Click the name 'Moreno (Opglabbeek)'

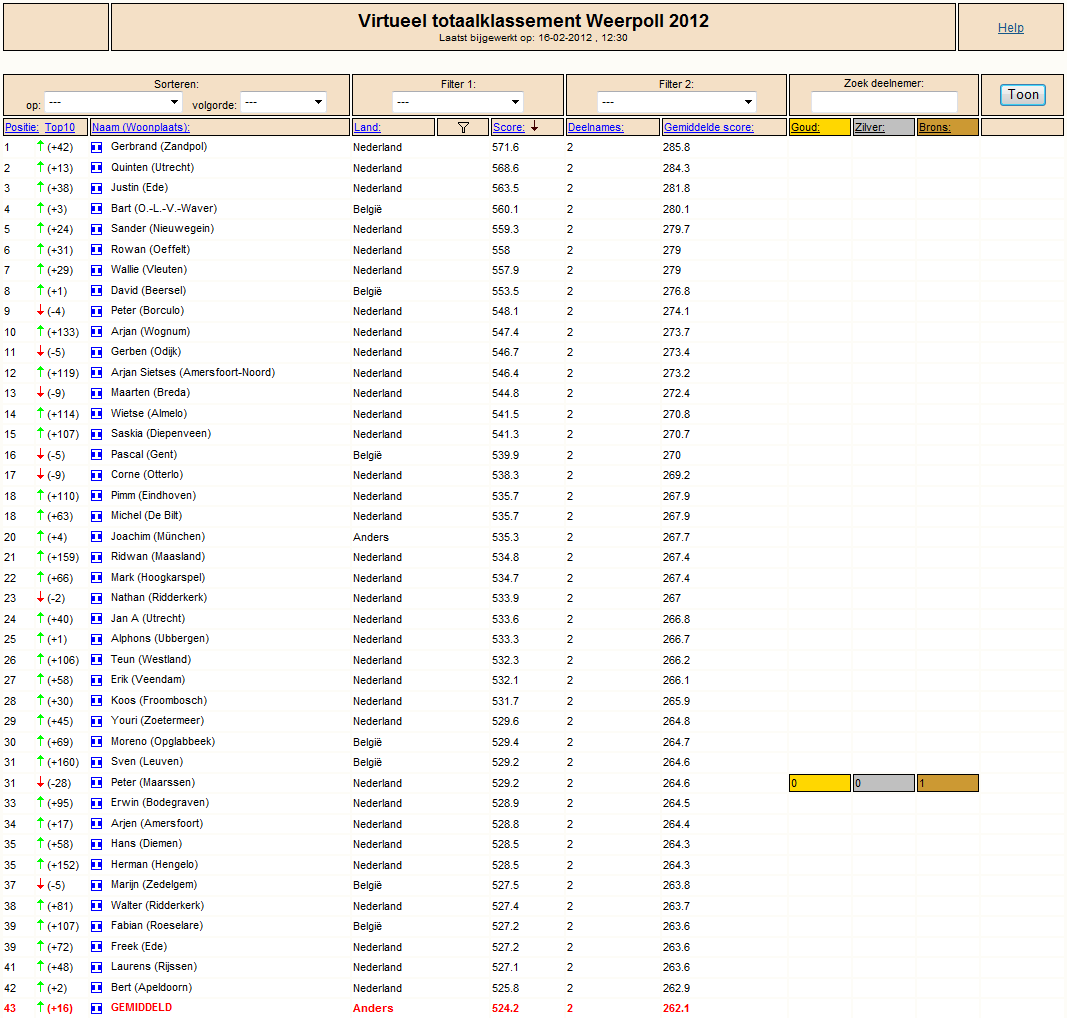[163, 742]
